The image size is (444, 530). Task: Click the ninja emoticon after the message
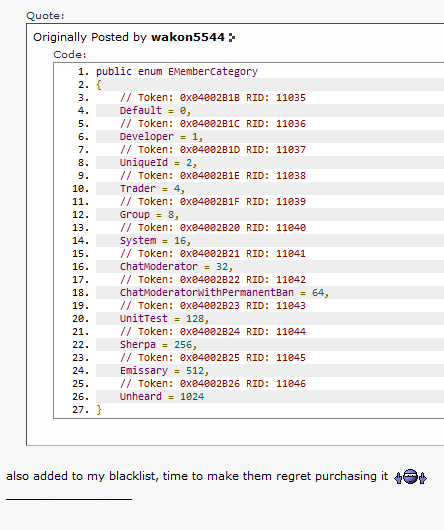click(x=410, y=477)
